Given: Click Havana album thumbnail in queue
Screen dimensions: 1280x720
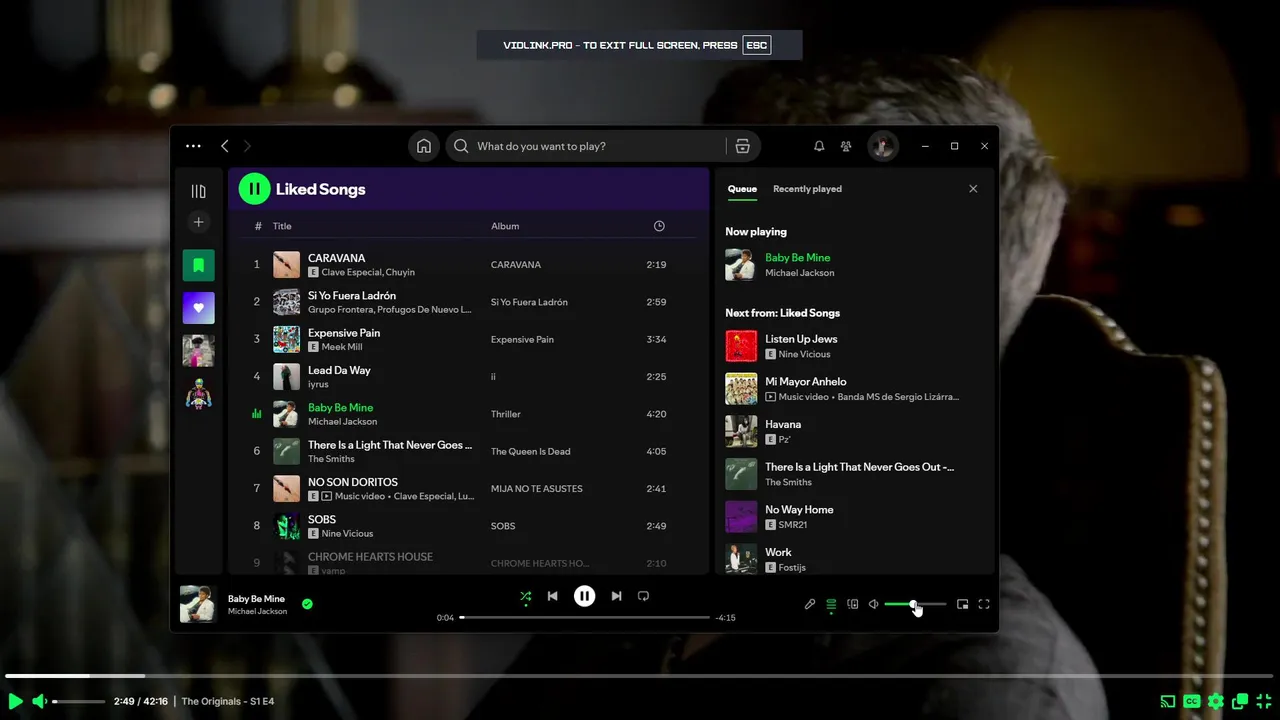Looking at the screenshot, I should [x=741, y=431].
